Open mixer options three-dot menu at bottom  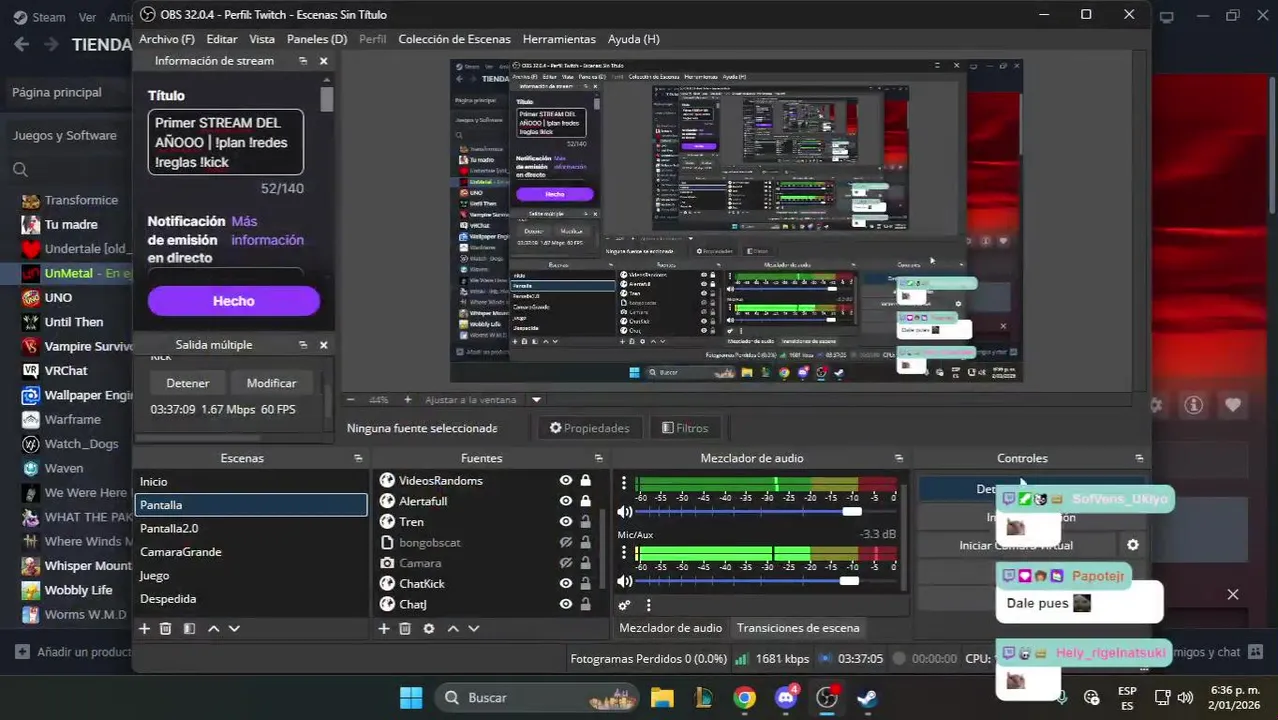[648, 605]
